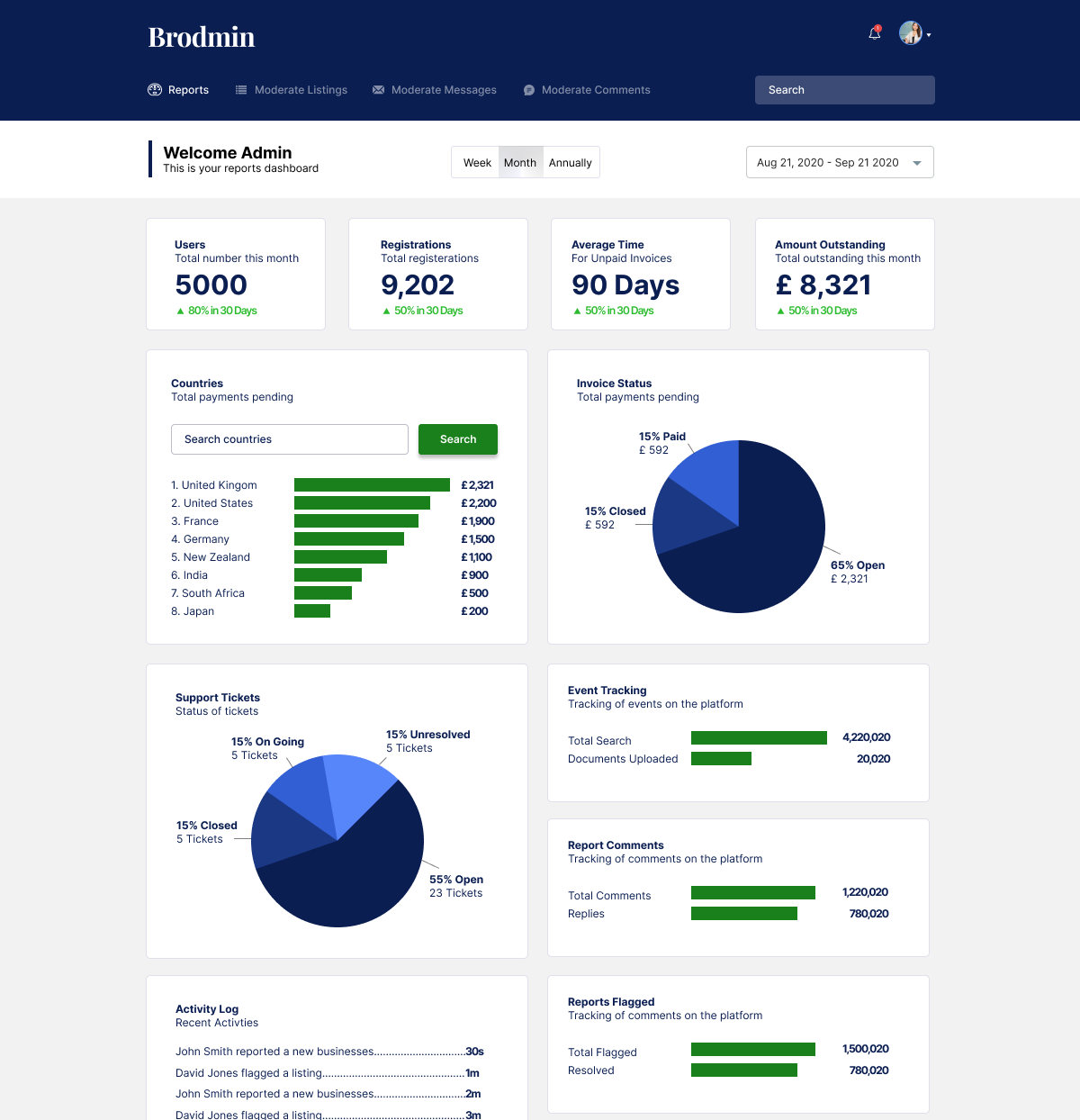This screenshot has height=1120, width=1080.
Task: Click the Moderate Messages envelope icon
Action: 378,90
